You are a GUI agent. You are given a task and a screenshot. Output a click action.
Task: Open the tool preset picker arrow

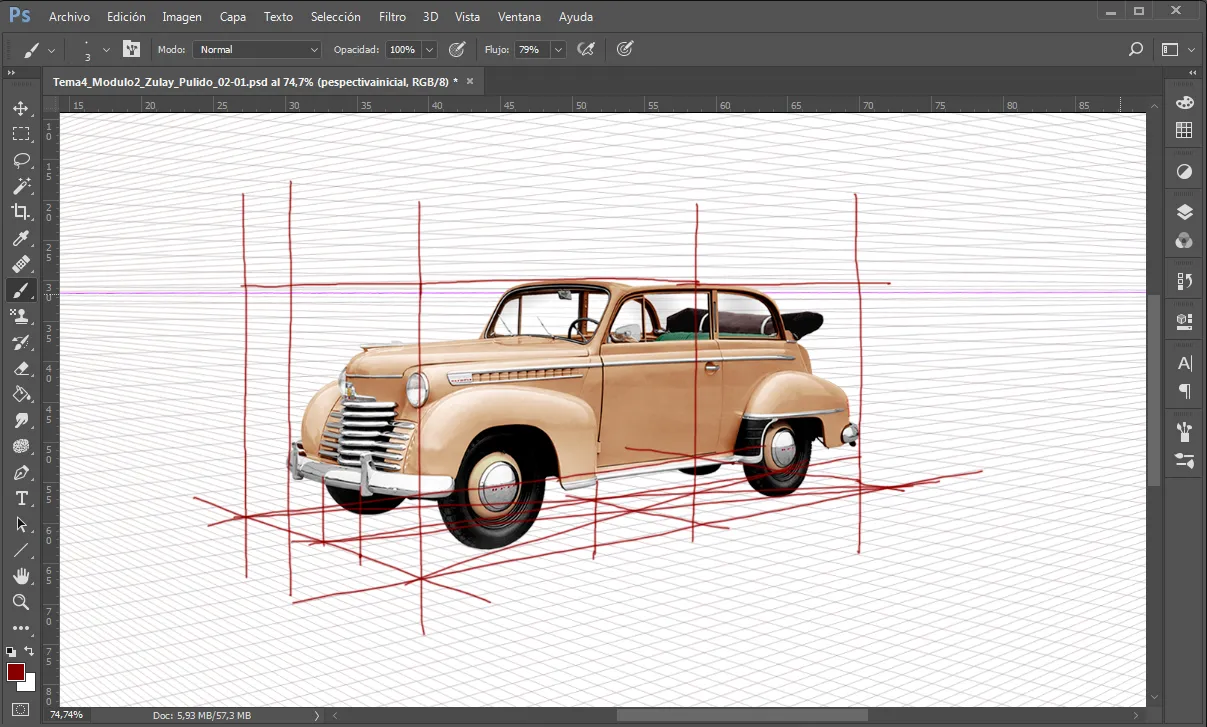(x=51, y=49)
